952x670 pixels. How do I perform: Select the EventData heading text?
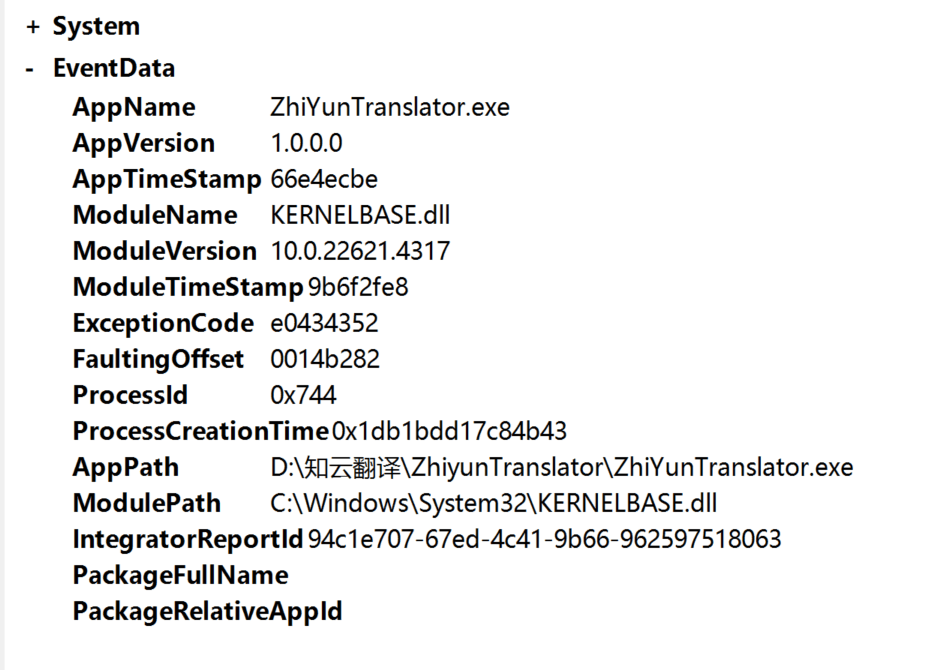(114, 68)
